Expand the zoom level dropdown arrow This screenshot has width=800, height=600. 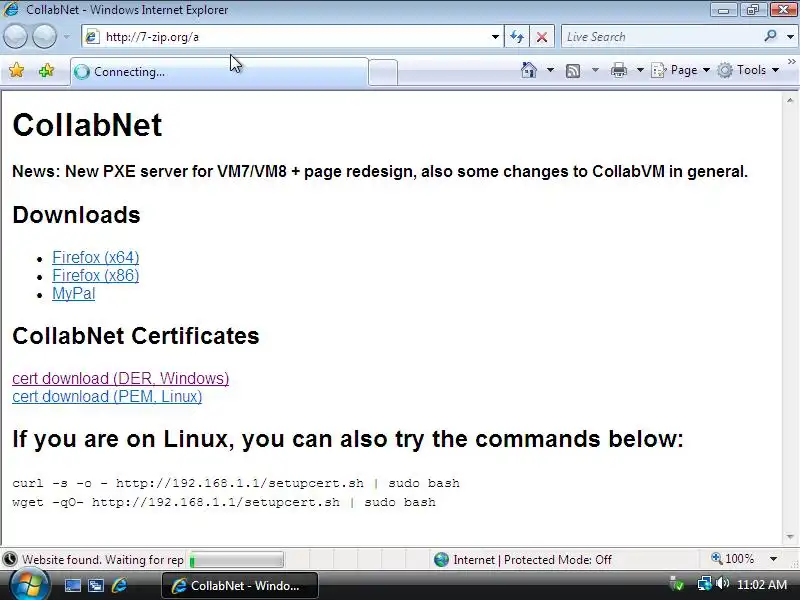tap(773, 559)
